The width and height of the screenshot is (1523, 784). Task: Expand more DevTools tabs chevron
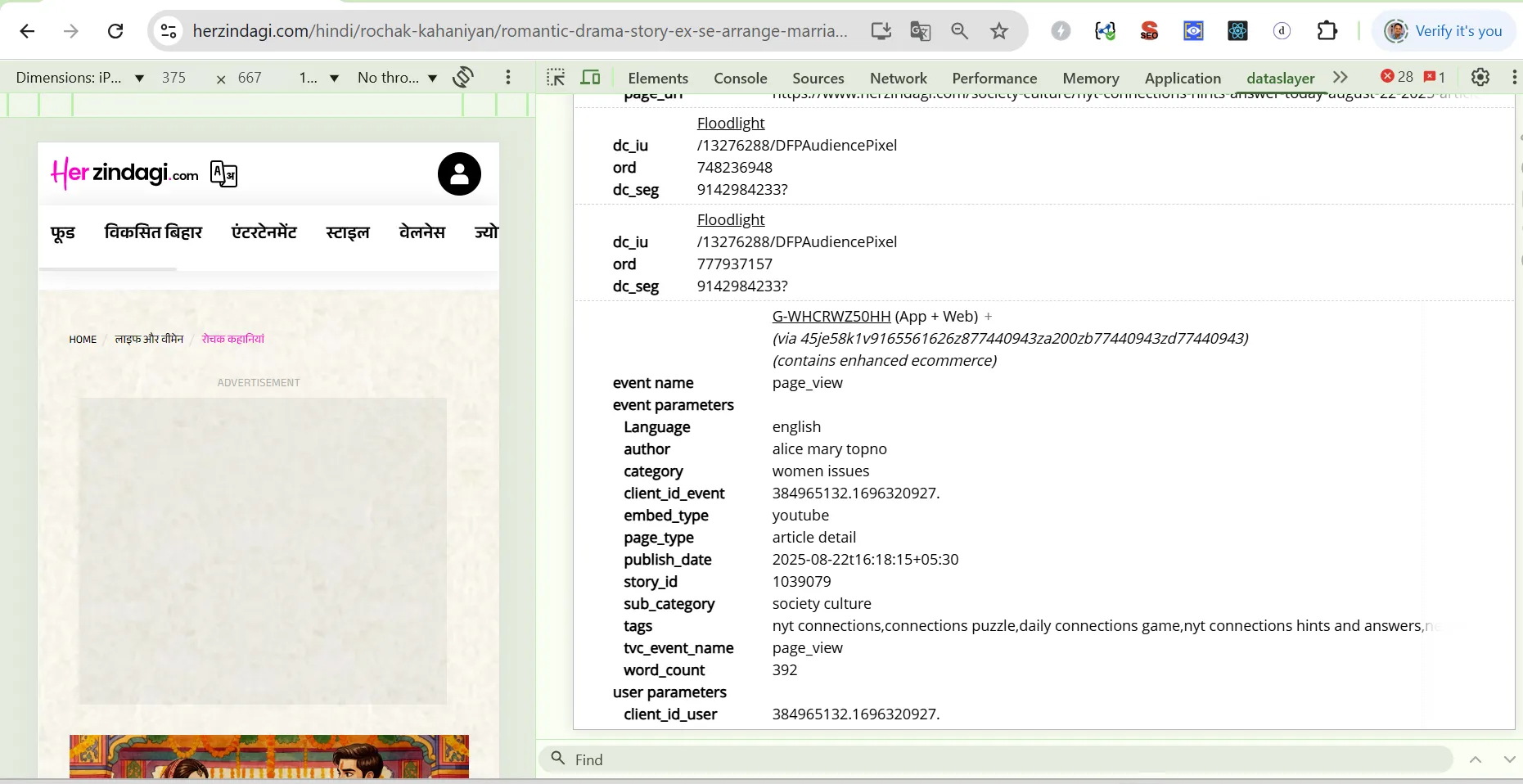[1340, 77]
